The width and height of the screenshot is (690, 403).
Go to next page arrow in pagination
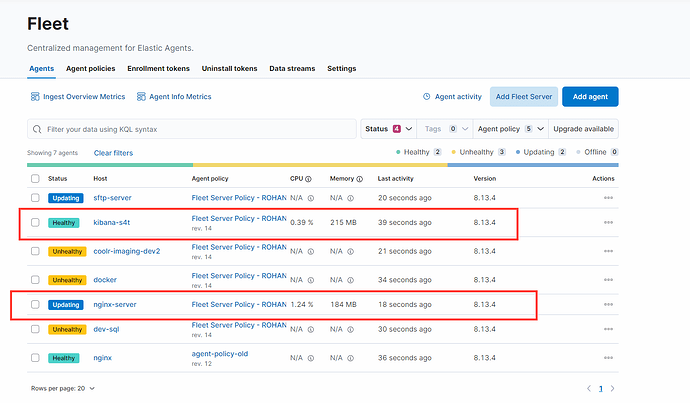[x=612, y=388]
